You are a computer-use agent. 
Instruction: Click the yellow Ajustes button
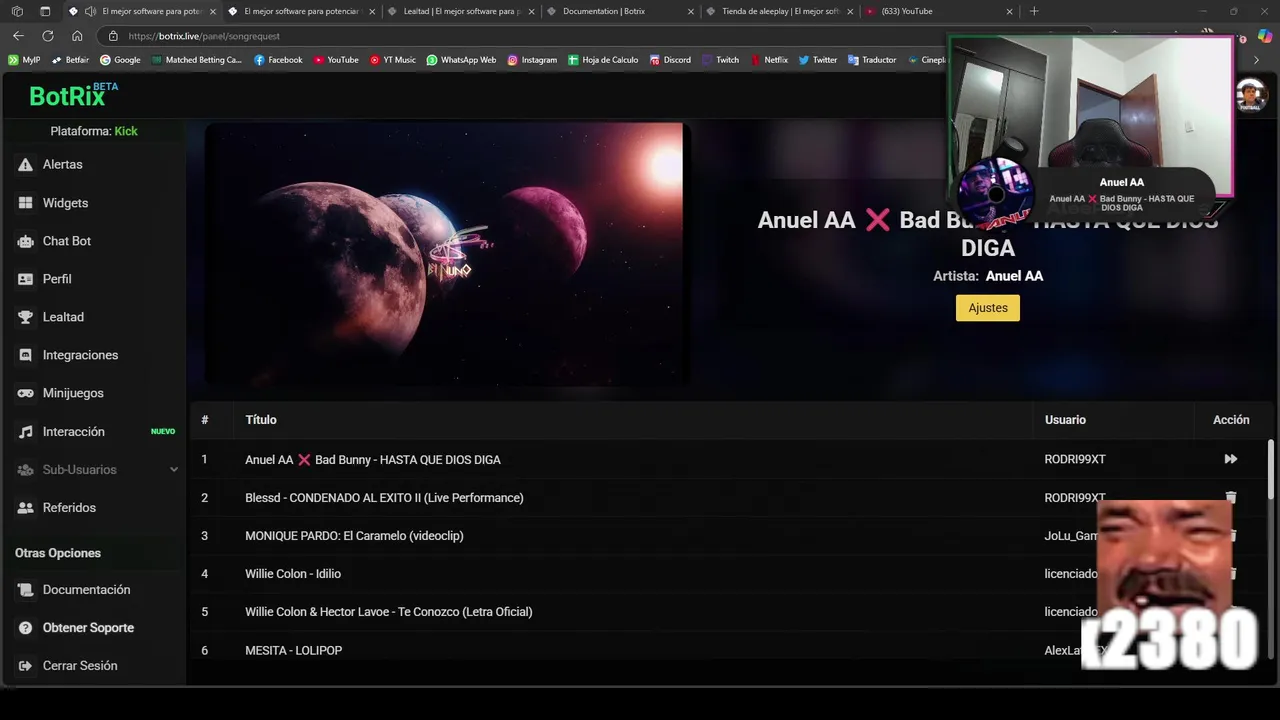pos(988,308)
